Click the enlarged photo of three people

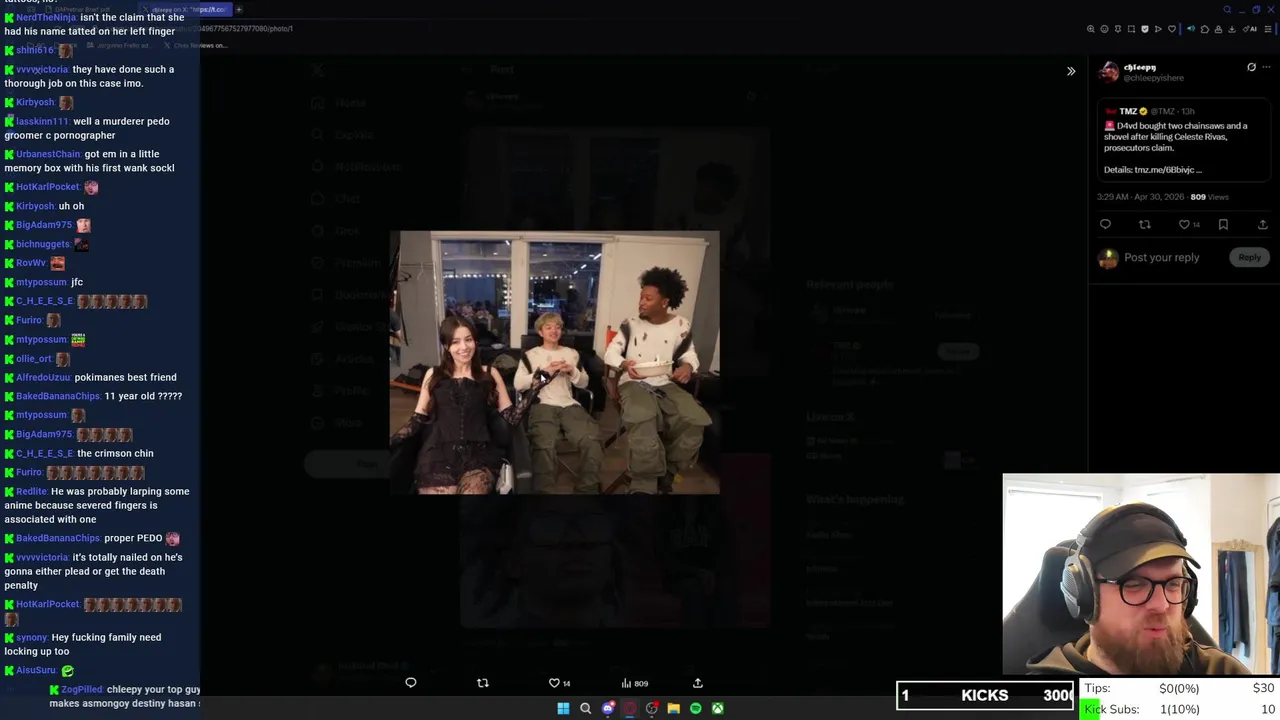coord(554,362)
